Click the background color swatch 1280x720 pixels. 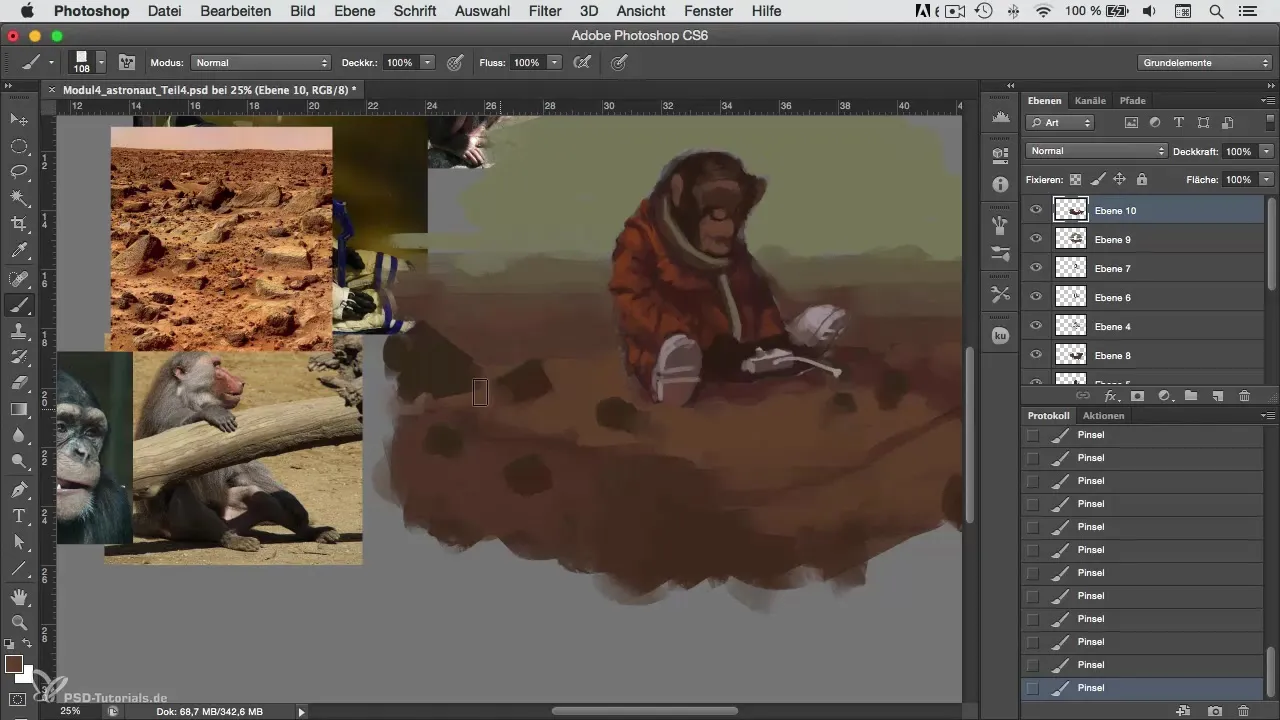click(x=27, y=675)
